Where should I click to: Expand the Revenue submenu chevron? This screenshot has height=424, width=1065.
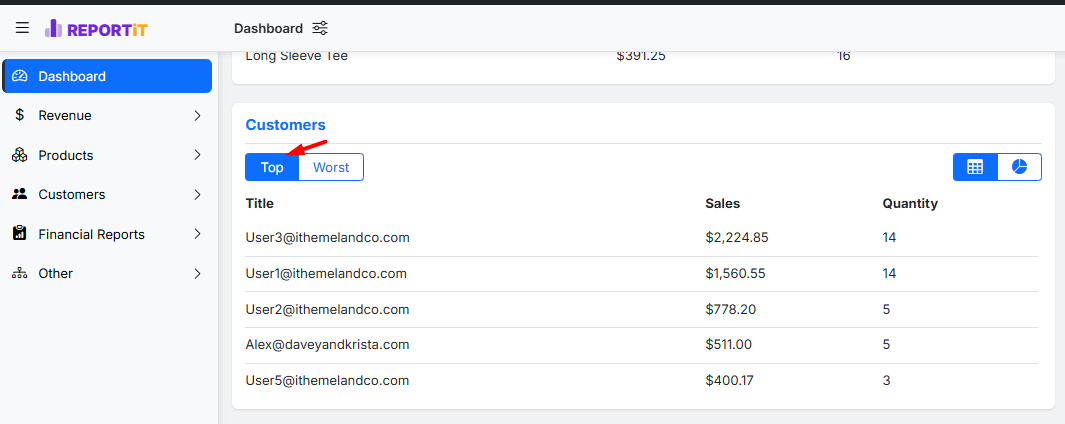pyautogui.click(x=197, y=116)
